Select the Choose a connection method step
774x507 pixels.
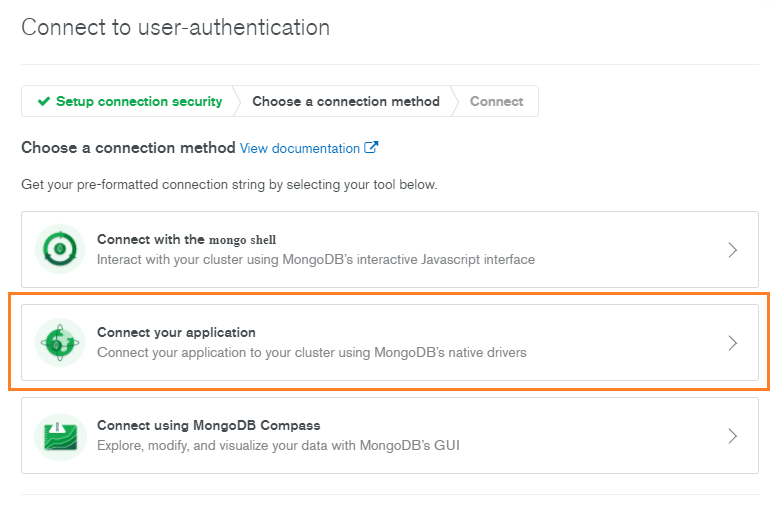pyautogui.click(x=345, y=101)
